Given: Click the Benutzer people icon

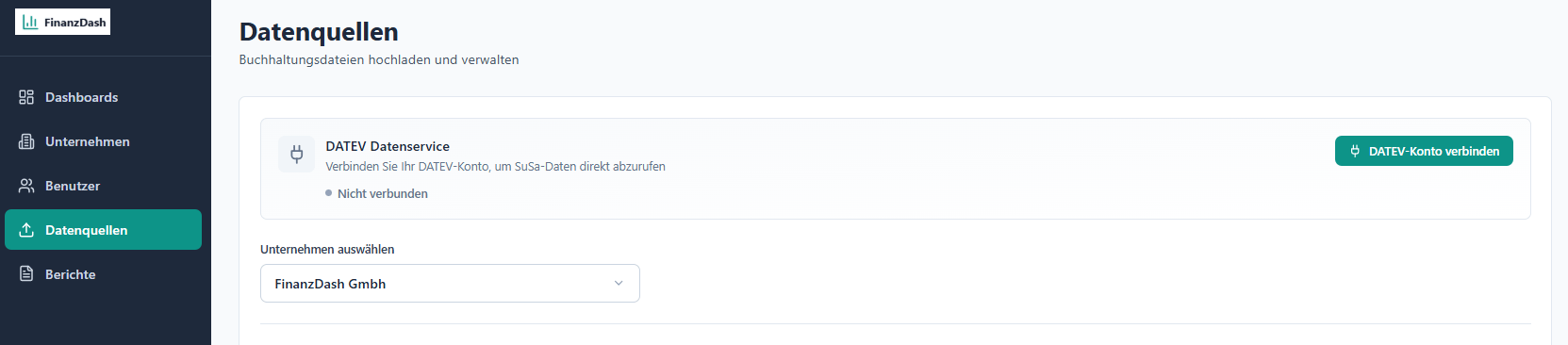Looking at the screenshot, I should click(26, 186).
